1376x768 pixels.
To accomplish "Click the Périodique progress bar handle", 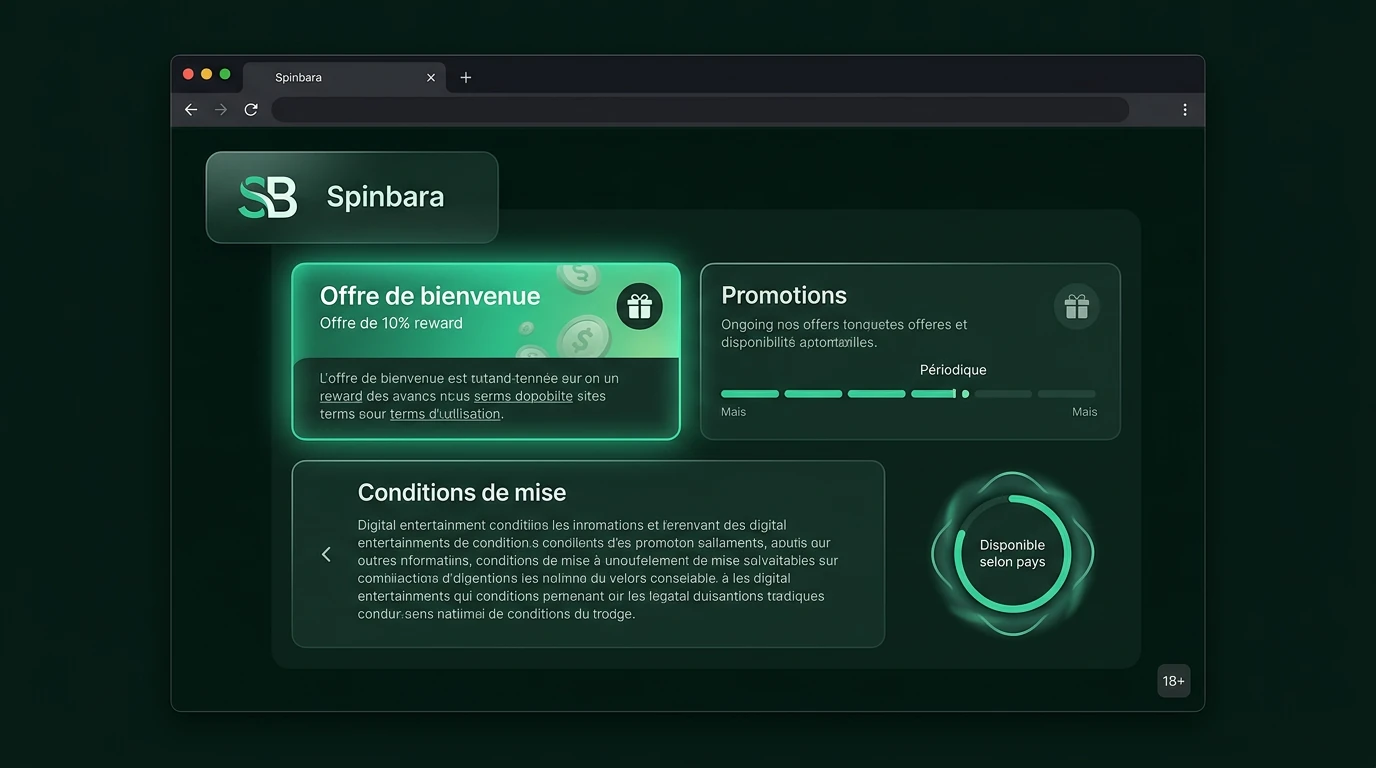I will click(x=965, y=394).
